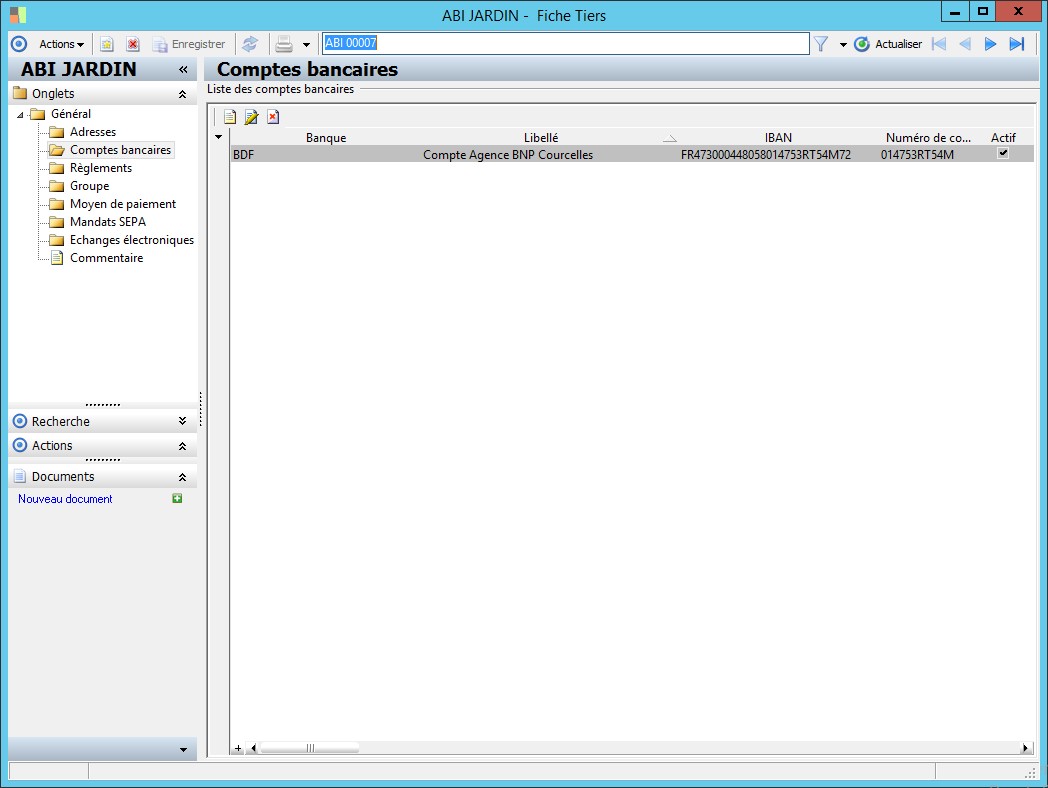Add a new bank account icon
This screenshot has height=788, width=1048.
pos(230,117)
